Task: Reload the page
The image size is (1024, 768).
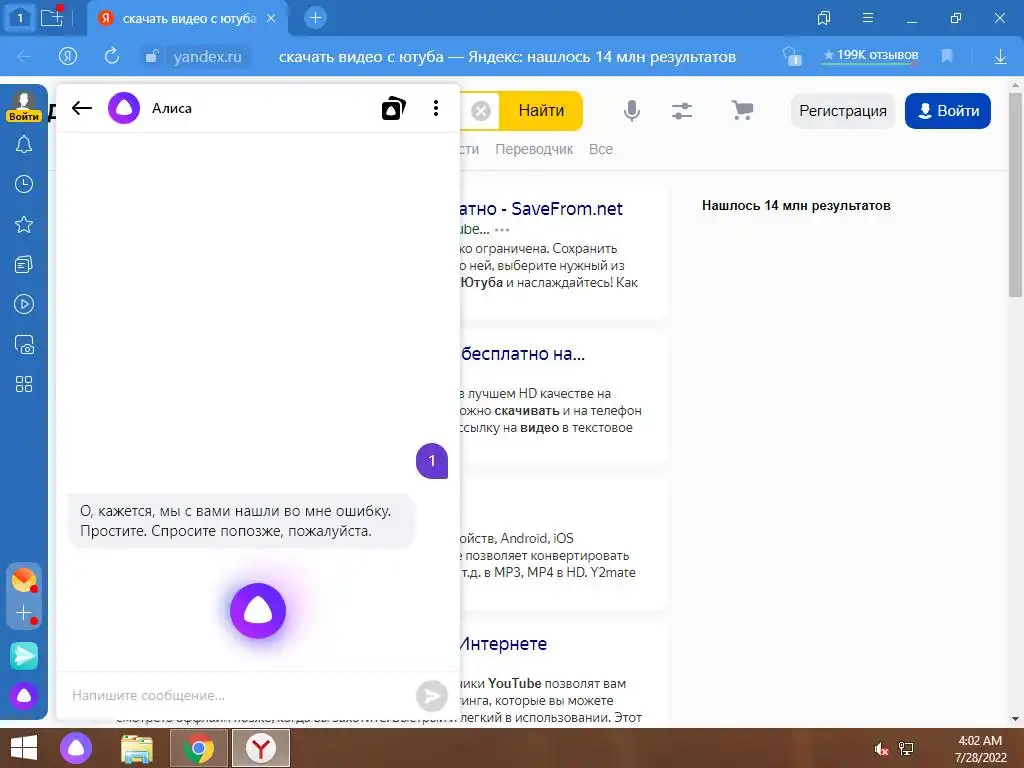Action: pyautogui.click(x=112, y=56)
